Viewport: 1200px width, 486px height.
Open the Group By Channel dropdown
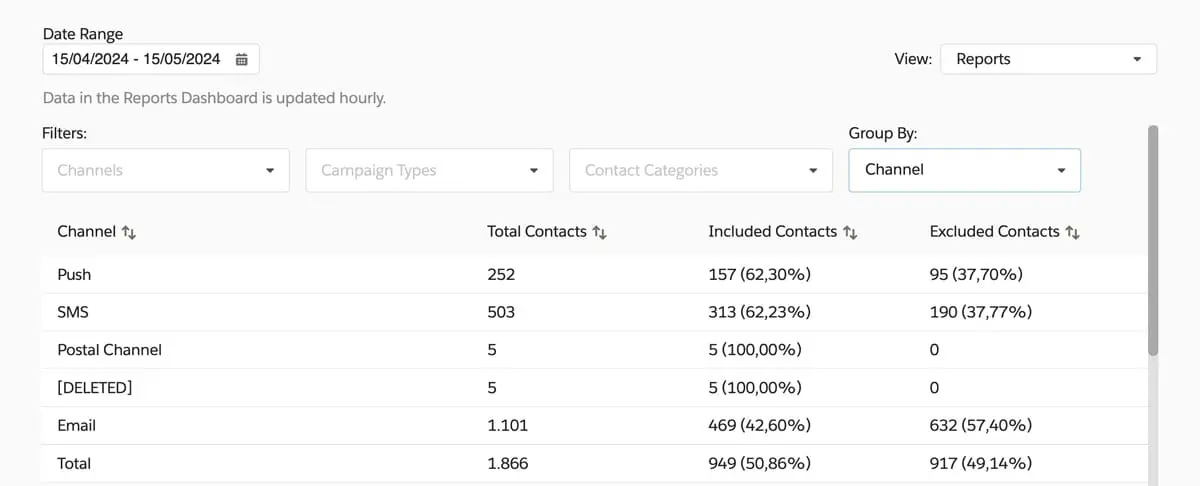point(964,170)
